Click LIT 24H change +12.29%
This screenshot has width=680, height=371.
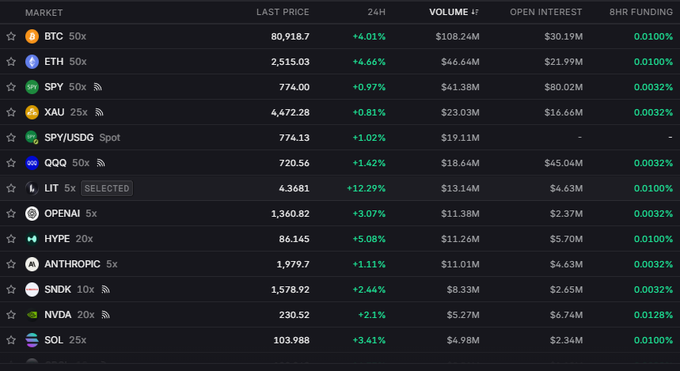coord(366,188)
